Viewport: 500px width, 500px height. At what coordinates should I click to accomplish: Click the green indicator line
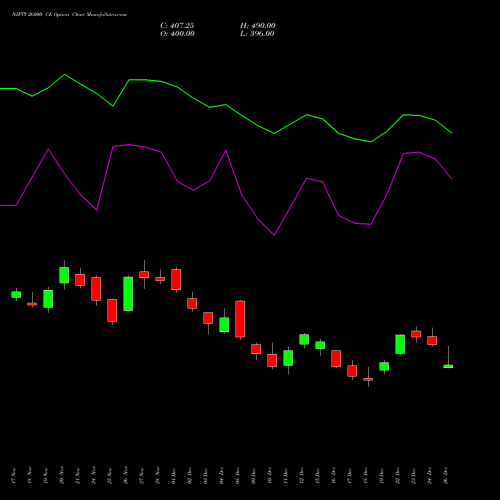225,105
